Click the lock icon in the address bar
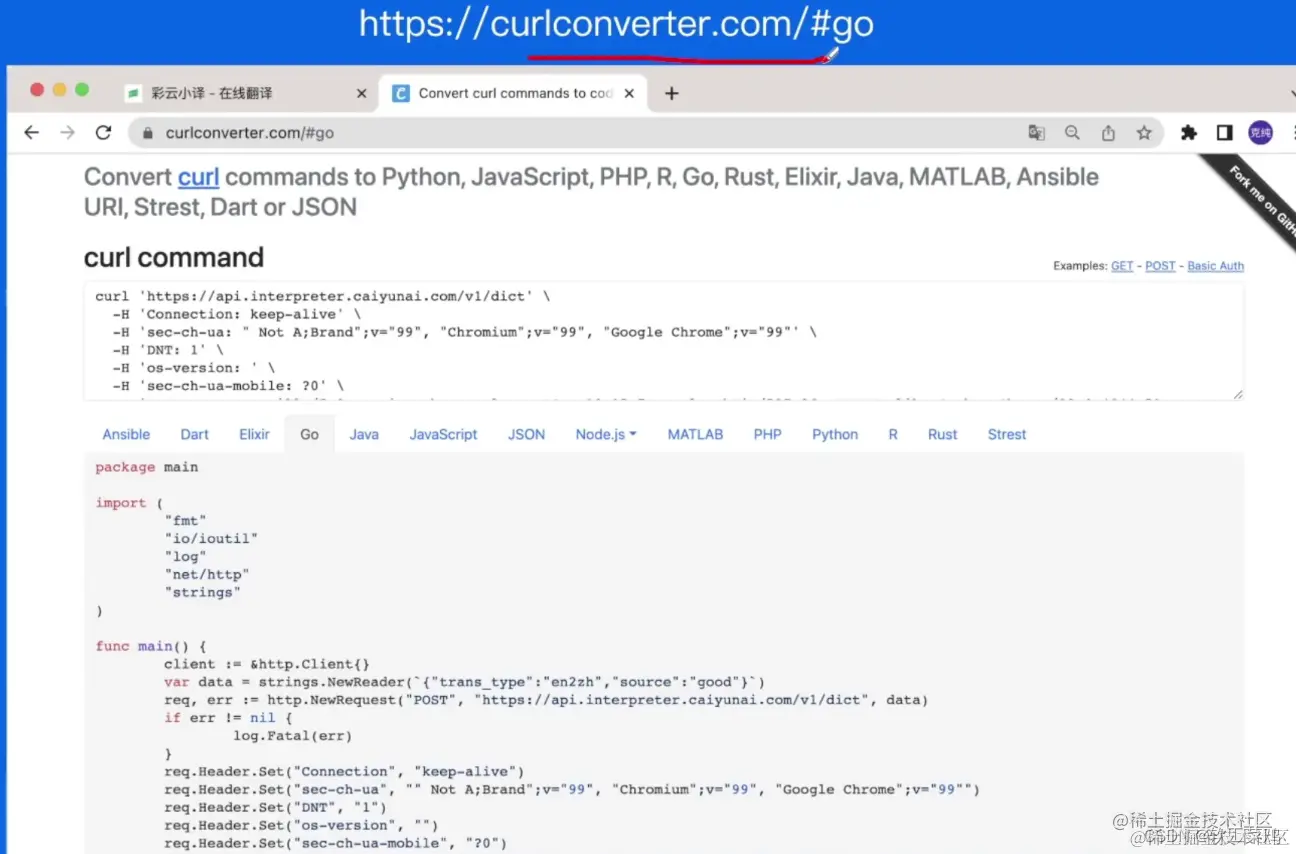This screenshot has height=854, width=1296. 148,133
